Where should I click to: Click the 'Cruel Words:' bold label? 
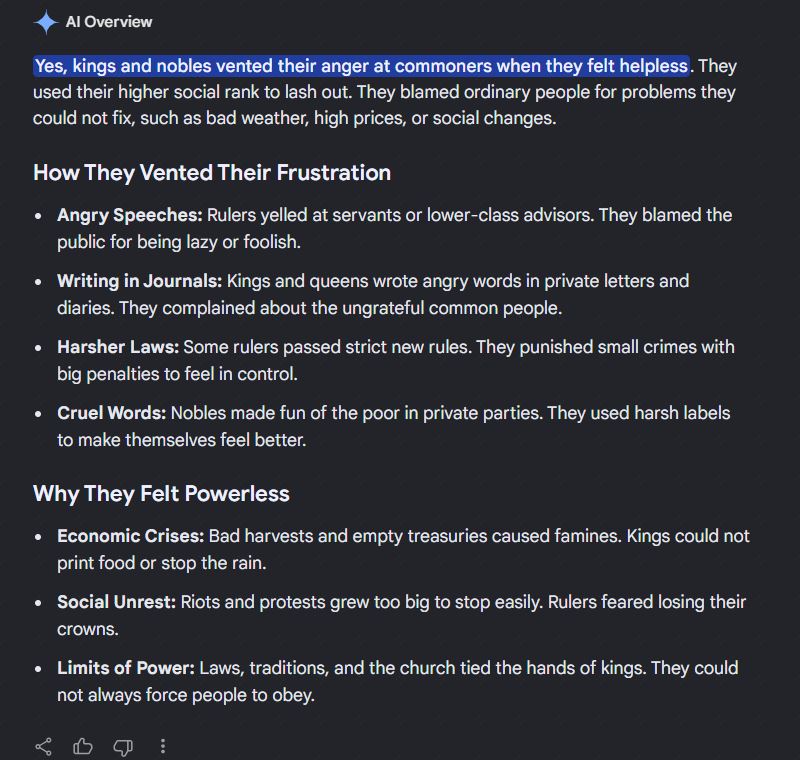[x=111, y=413]
